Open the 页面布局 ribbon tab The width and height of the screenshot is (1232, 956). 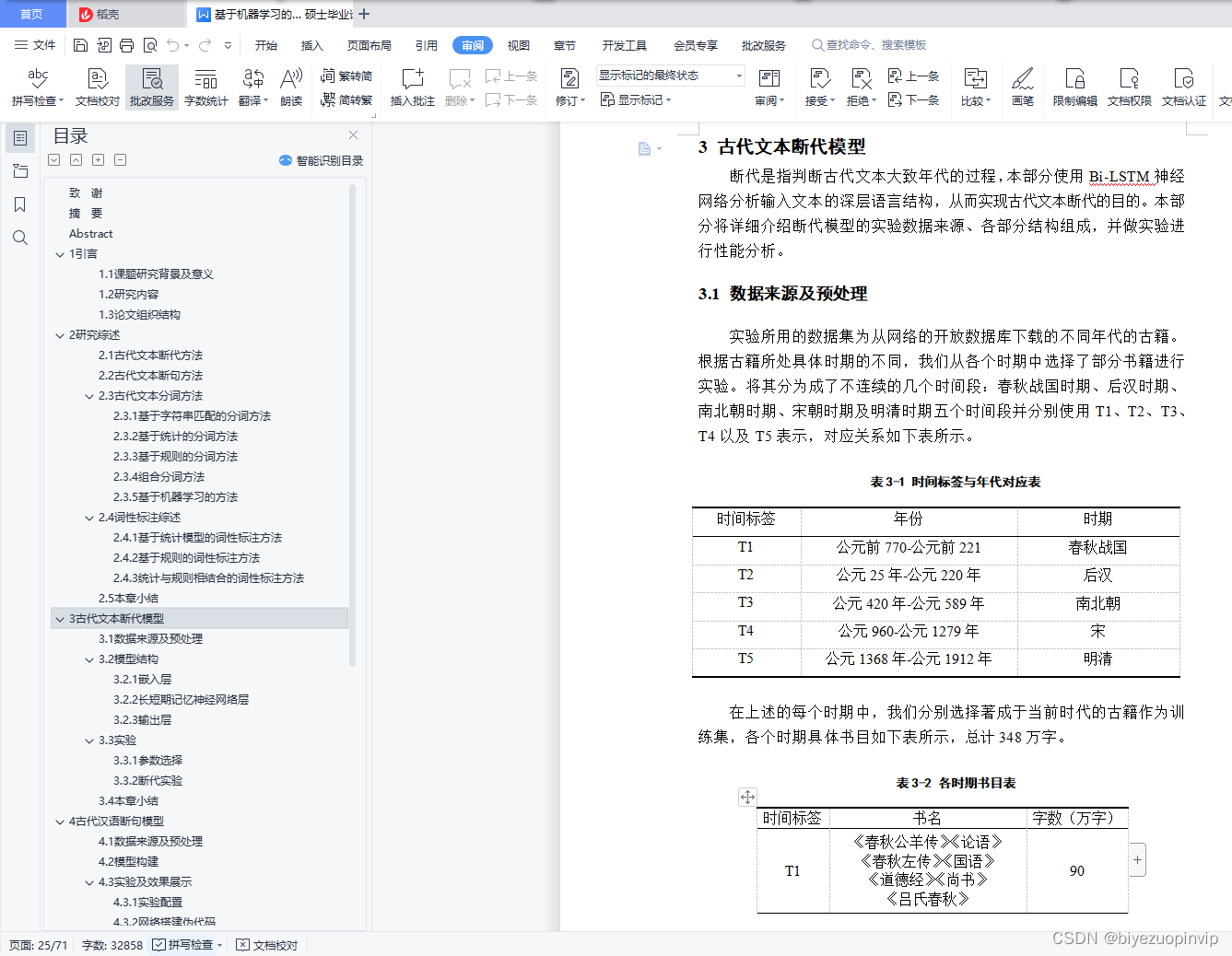click(370, 45)
